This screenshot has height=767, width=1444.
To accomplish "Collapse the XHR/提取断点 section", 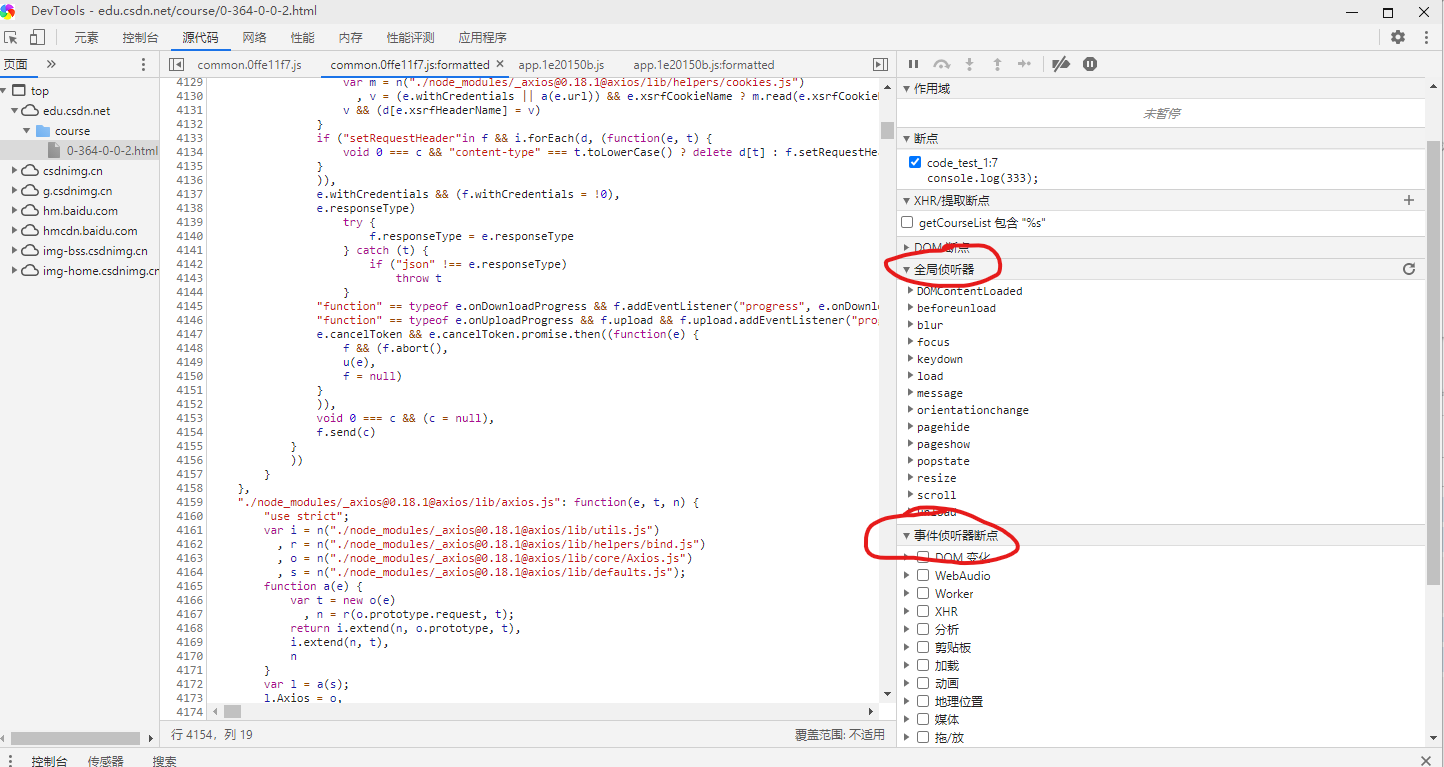I will (906, 201).
